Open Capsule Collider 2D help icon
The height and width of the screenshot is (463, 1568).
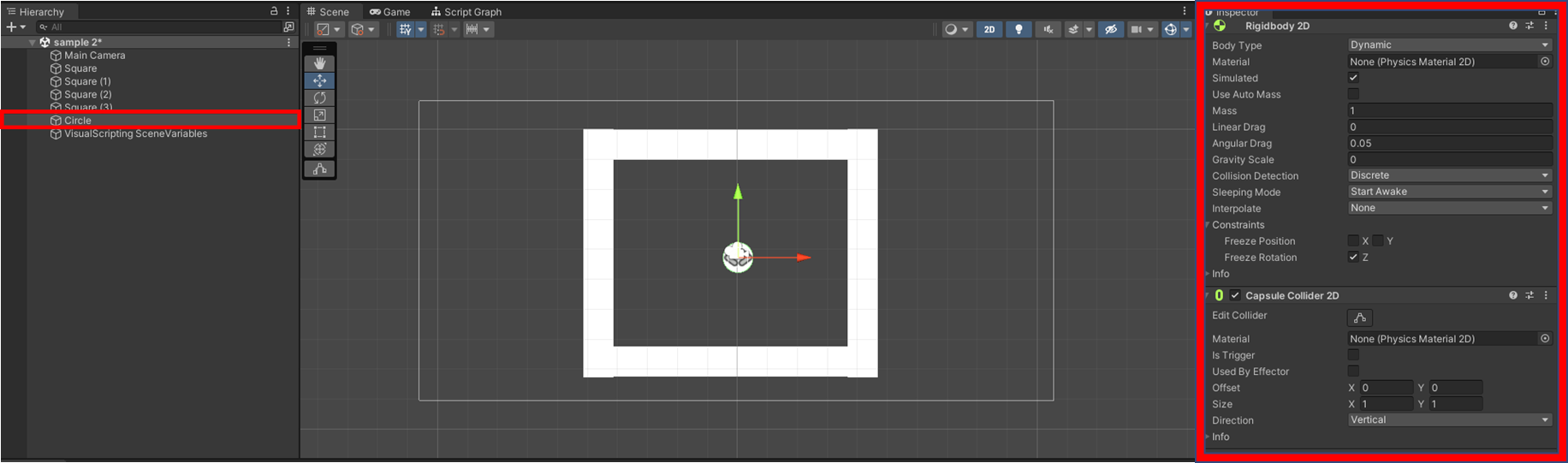pyautogui.click(x=1513, y=295)
